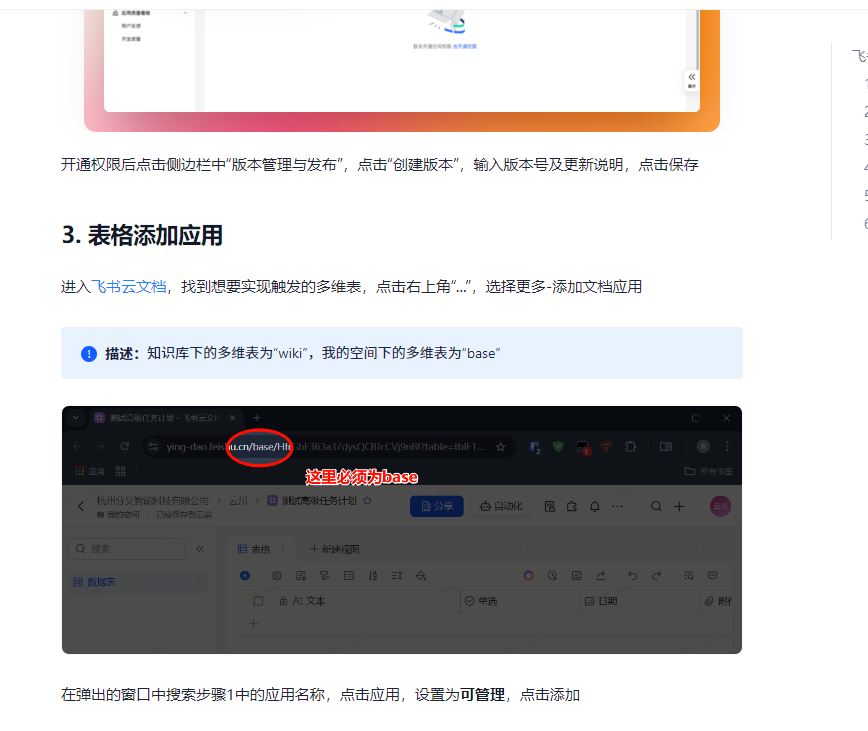868x731 pixels.
Task: Click the red extension icon in browser toolbar
Action: [x=606, y=447]
